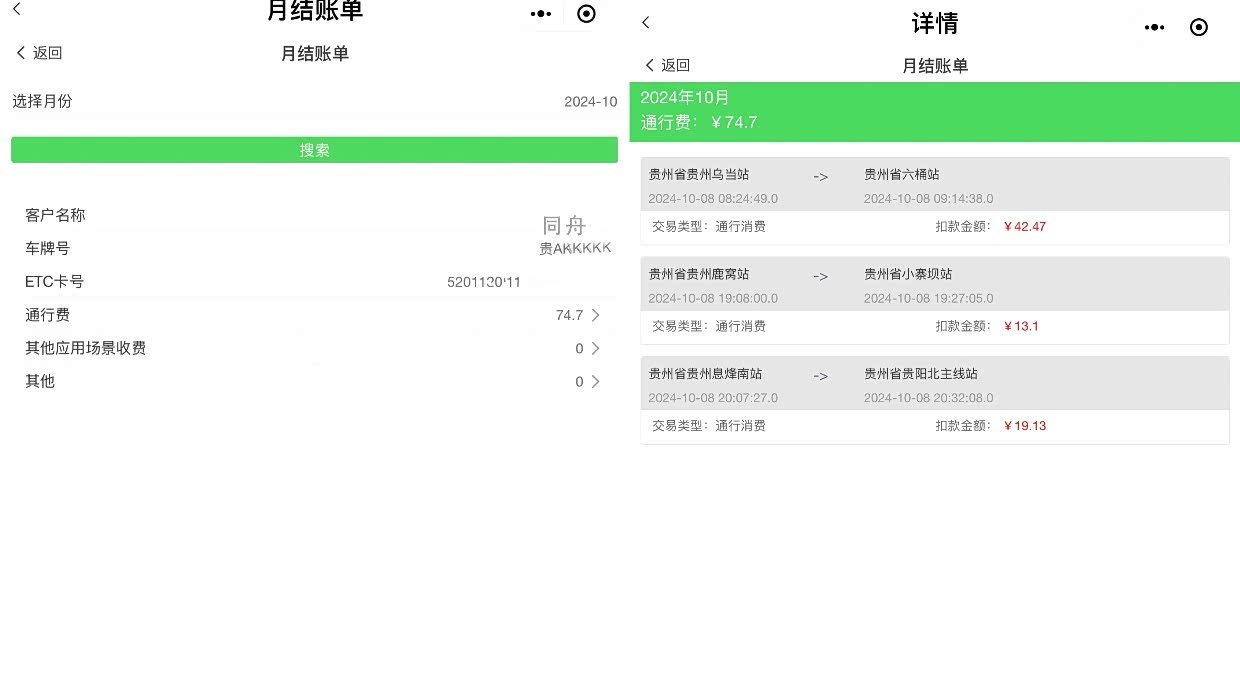Tap the left screen's circular close-target icon
1240x697 pixels.
[x=587, y=14]
